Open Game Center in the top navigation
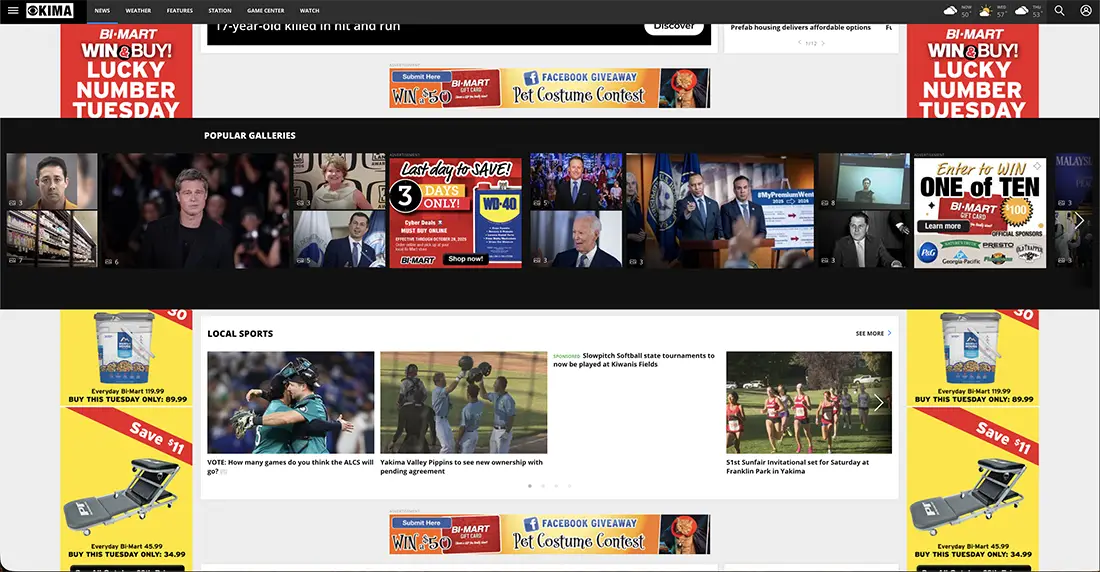Viewport: 1100px width, 572px height. (266, 11)
